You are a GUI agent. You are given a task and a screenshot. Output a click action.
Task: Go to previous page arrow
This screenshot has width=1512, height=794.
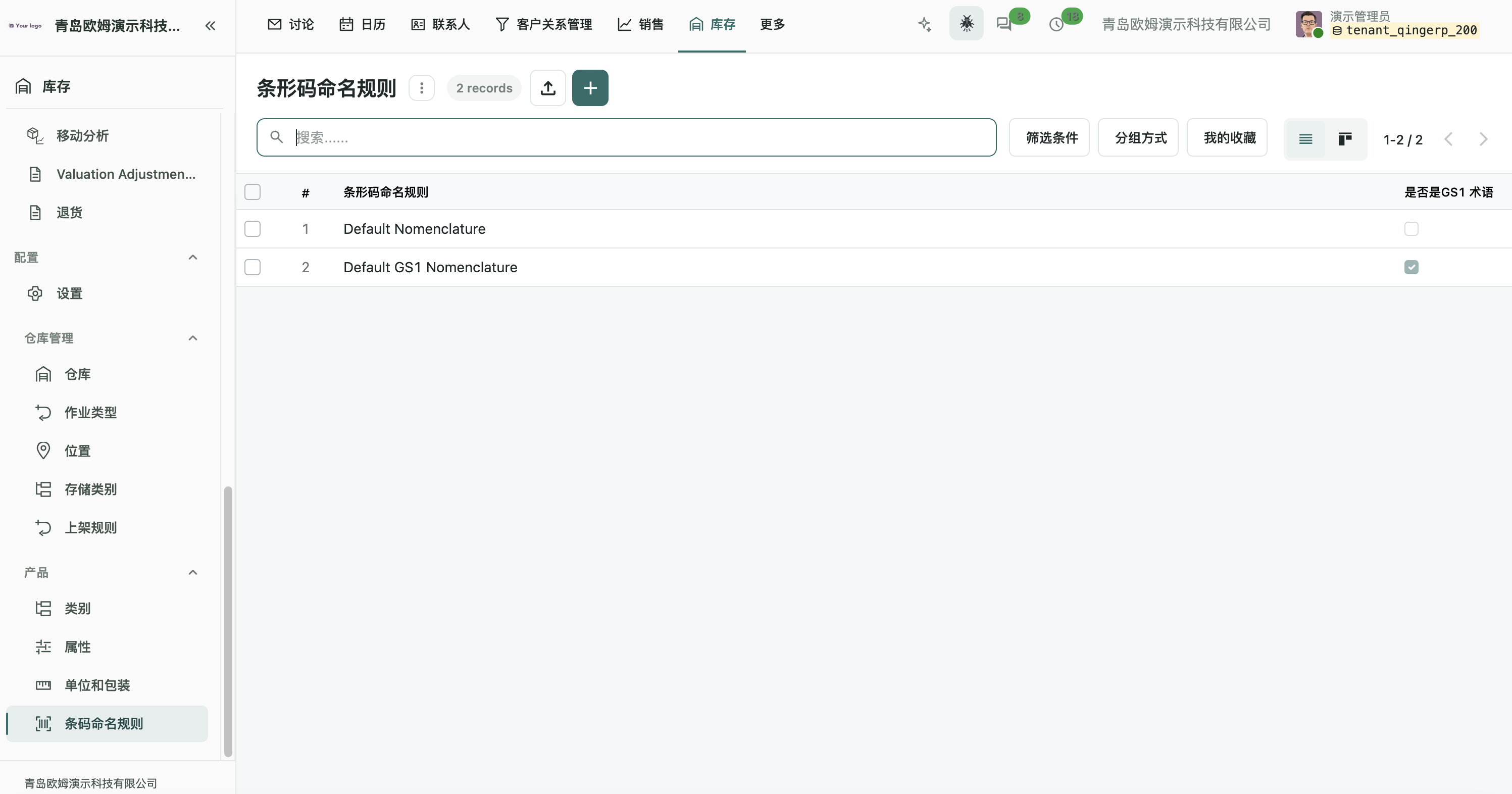click(x=1448, y=139)
